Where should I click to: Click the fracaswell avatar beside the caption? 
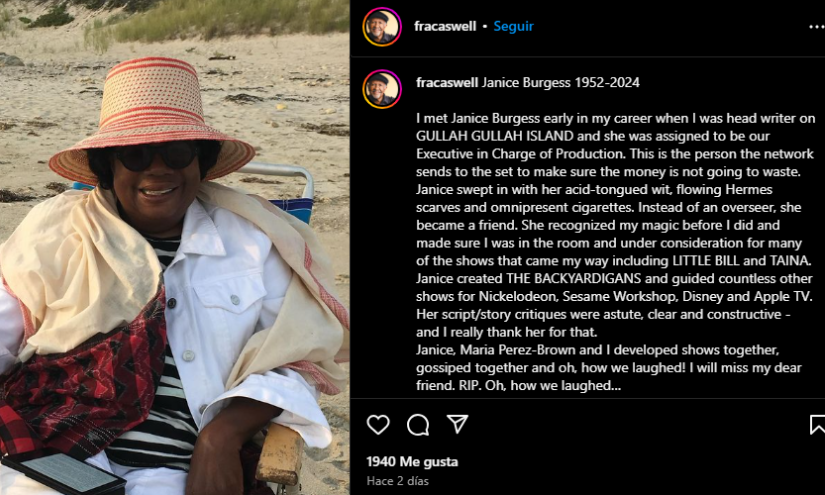(x=382, y=88)
